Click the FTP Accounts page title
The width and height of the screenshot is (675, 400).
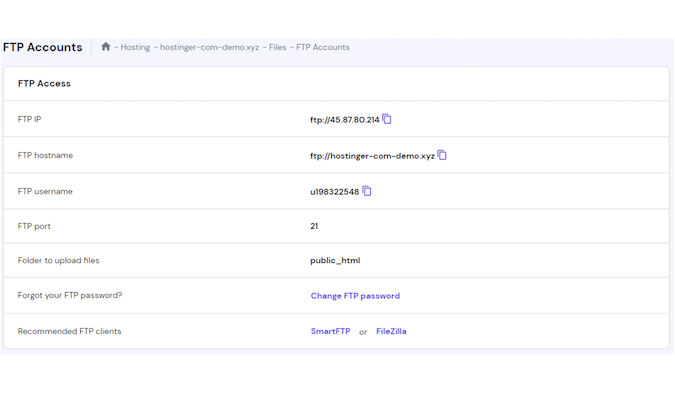click(x=43, y=47)
